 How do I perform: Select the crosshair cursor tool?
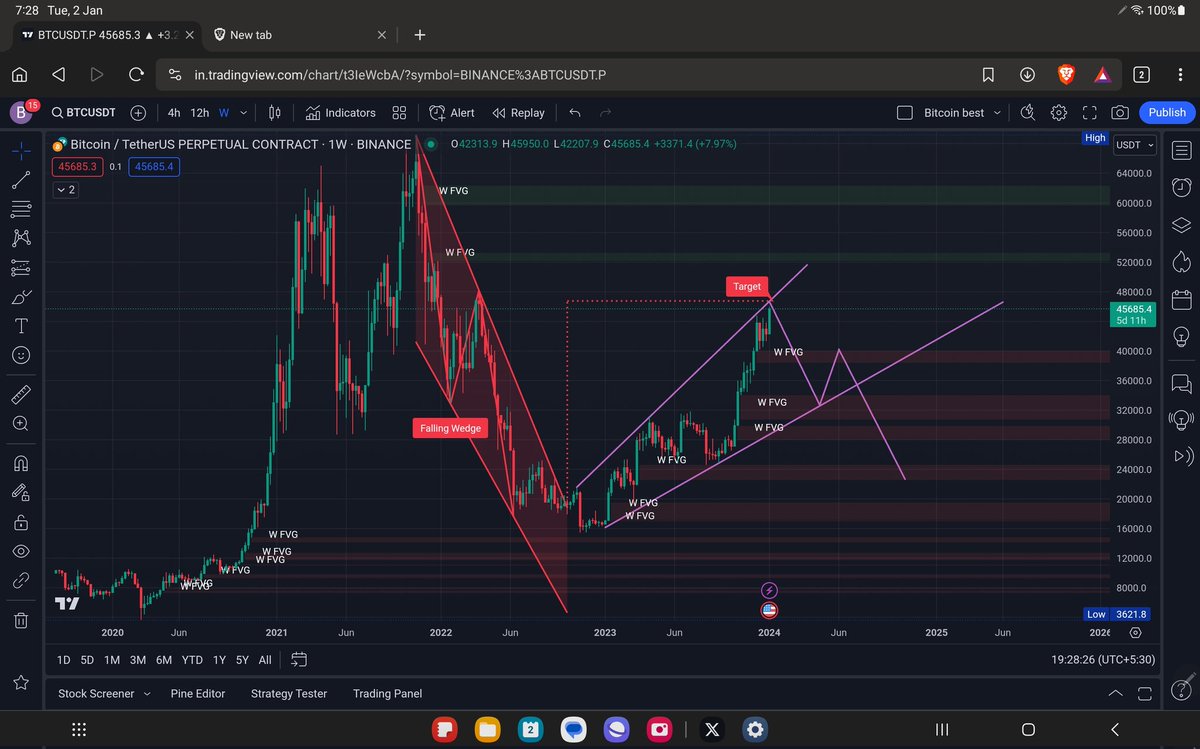(x=21, y=151)
